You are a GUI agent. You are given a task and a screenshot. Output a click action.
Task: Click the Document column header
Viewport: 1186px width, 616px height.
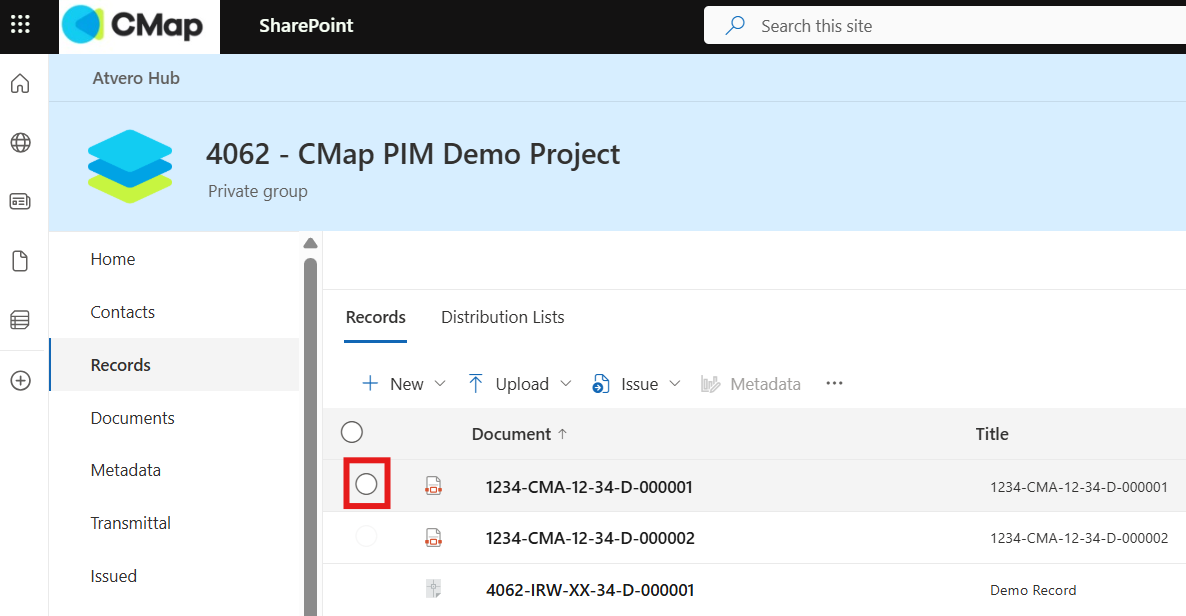click(511, 434)
